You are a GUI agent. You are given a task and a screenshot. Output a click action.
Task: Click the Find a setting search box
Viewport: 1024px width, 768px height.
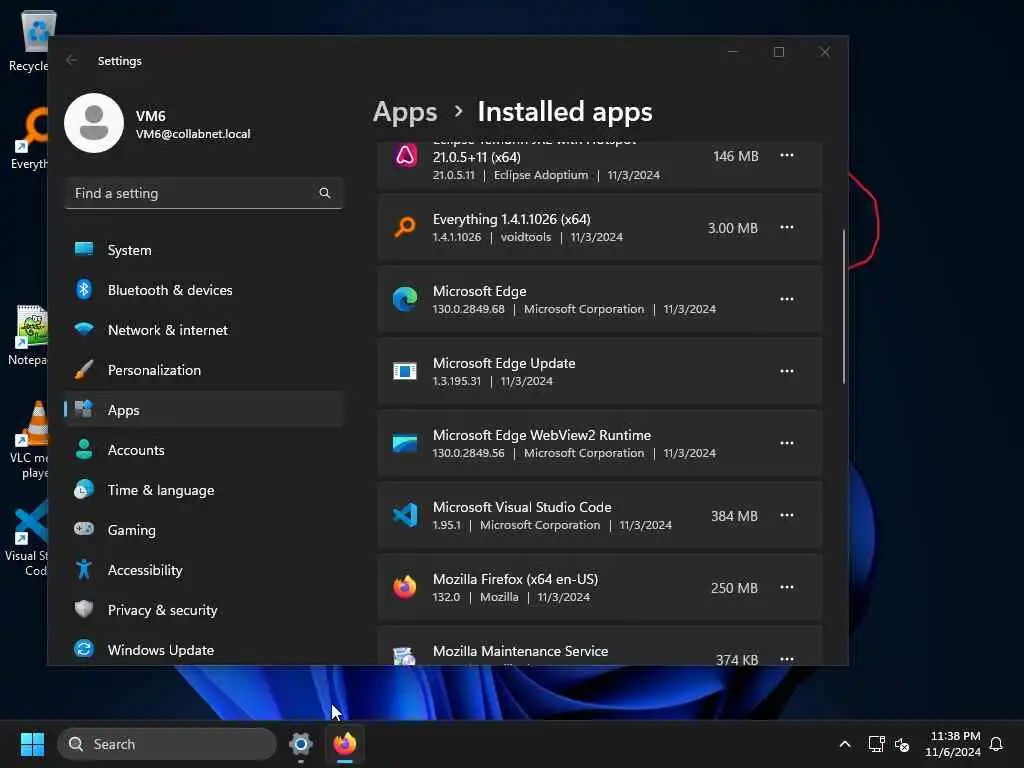[204, 193]
